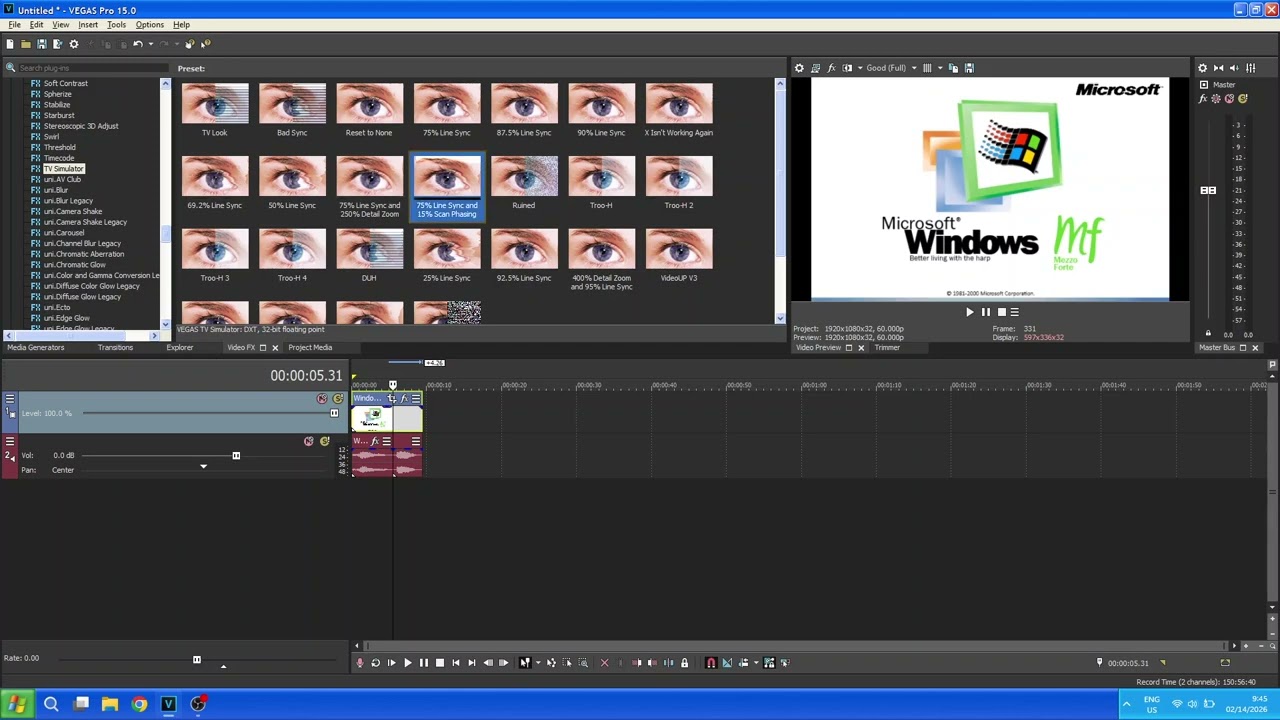The height and width of the screenshot is (720, 1280).
Task: Open Video Preview project properties gear
Action: [799, 68]
